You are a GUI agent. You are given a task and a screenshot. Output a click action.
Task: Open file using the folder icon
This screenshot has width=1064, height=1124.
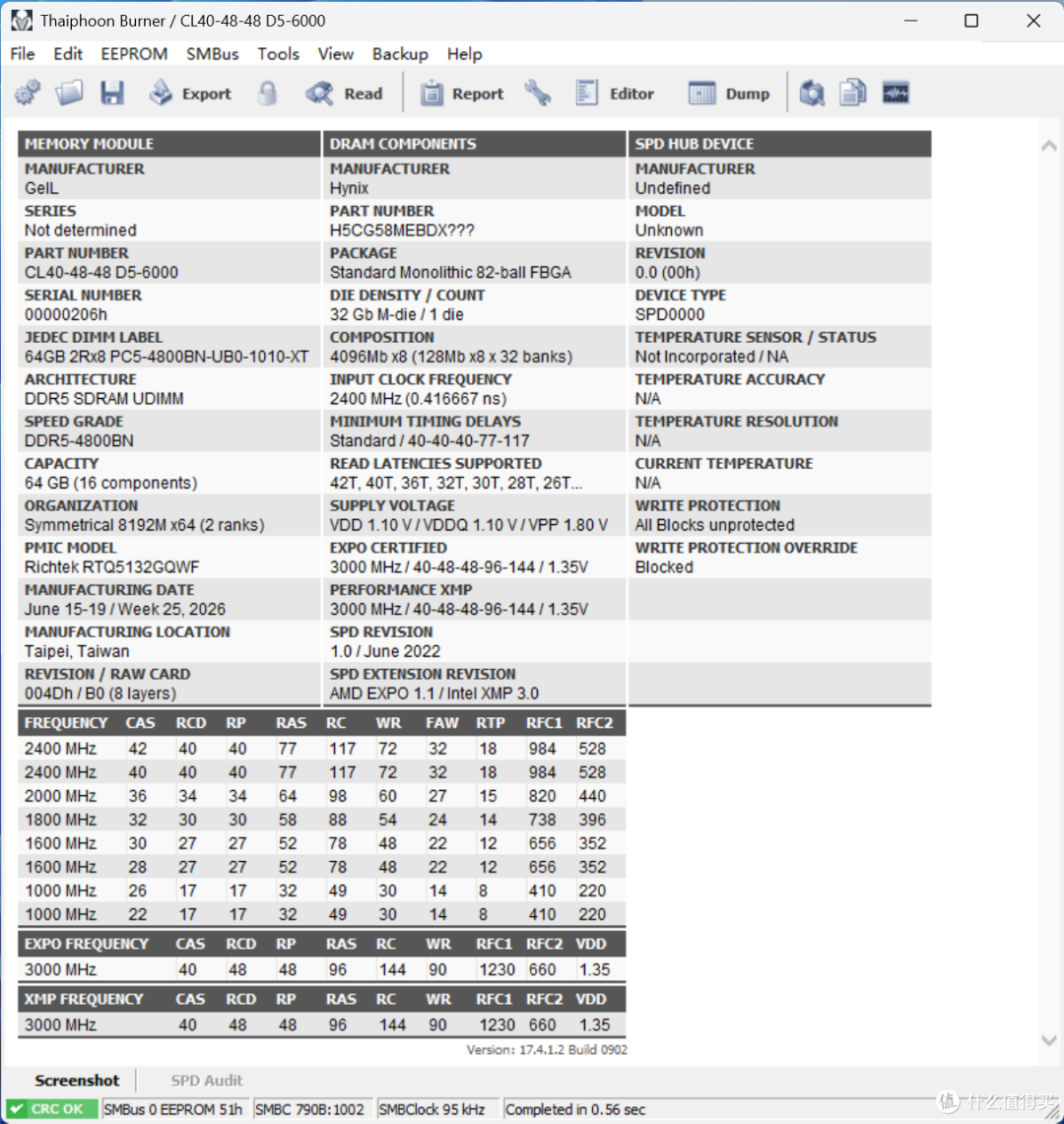tap(70, 93)
